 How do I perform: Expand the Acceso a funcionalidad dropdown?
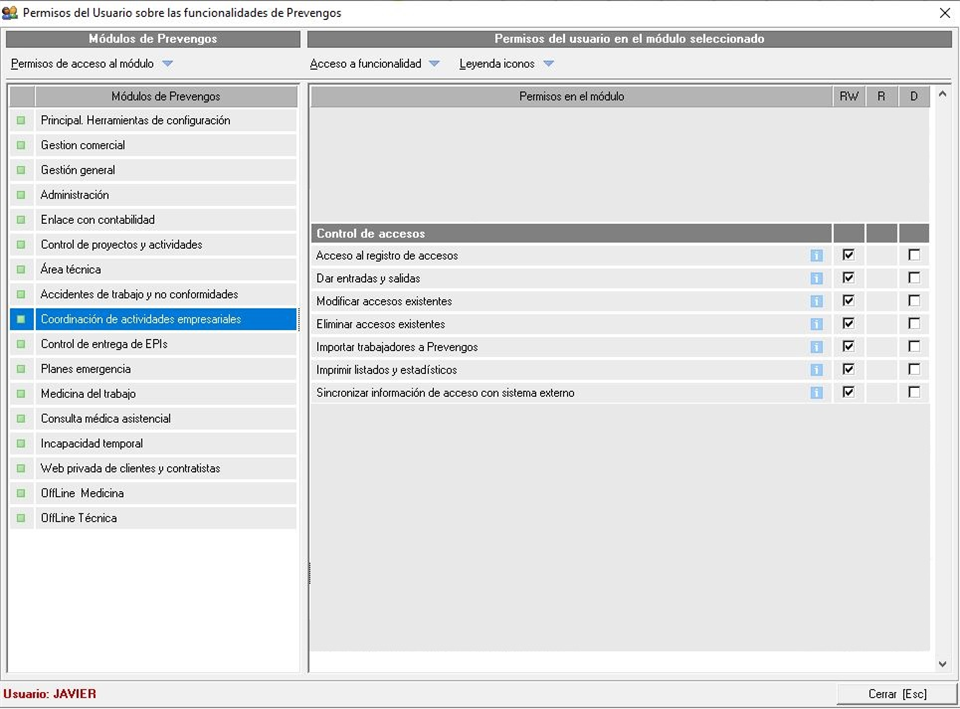point(434,64)
